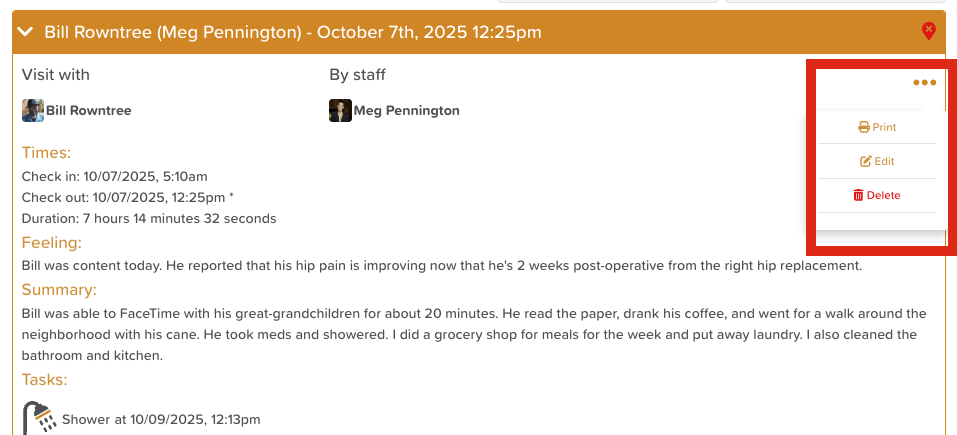Screen dimensions: 957x435
Task: Click the visit header title text
Action: click(293, 32)
